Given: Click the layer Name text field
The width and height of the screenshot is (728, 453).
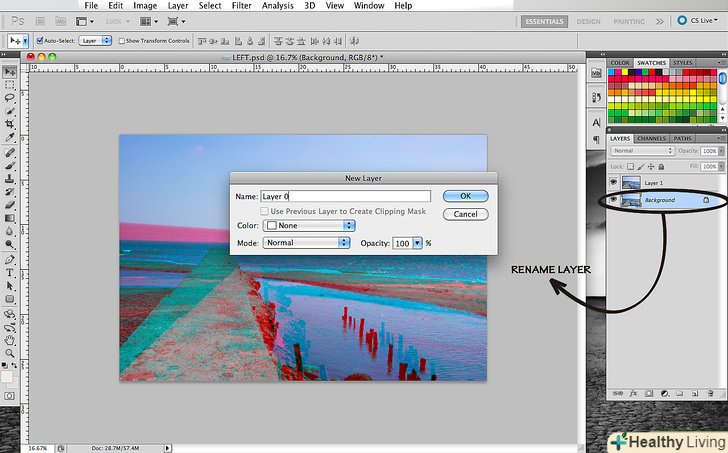Looking at the screenshot, I should point(345,197).
